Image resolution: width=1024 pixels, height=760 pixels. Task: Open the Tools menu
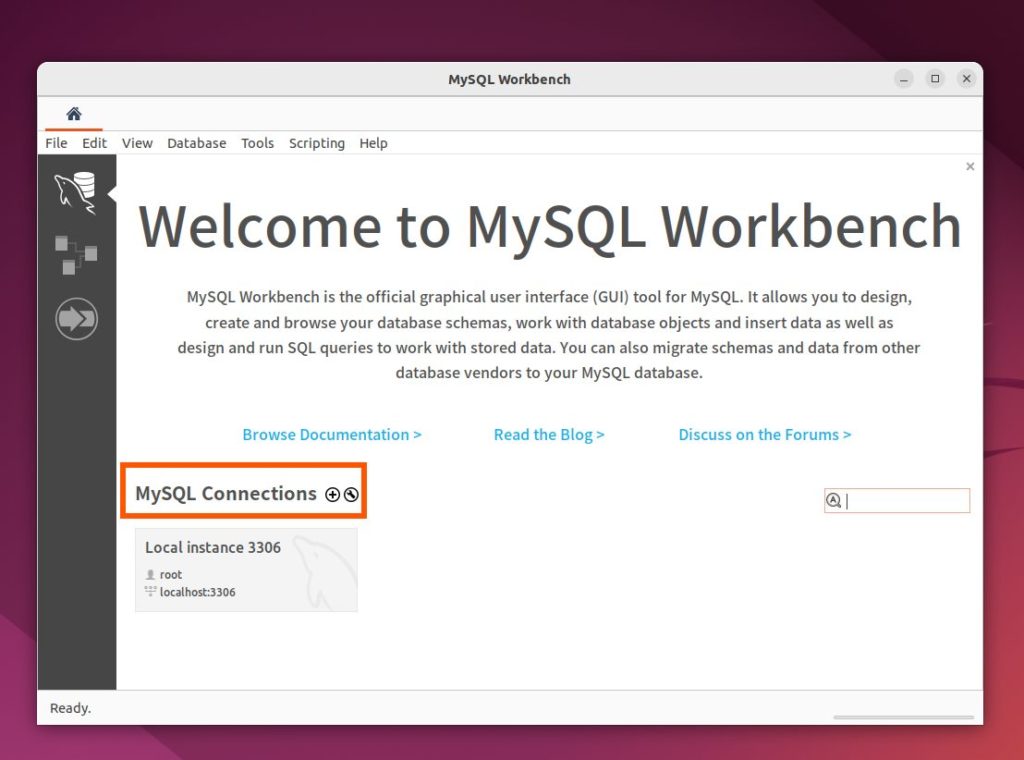(x=257, y=143)
